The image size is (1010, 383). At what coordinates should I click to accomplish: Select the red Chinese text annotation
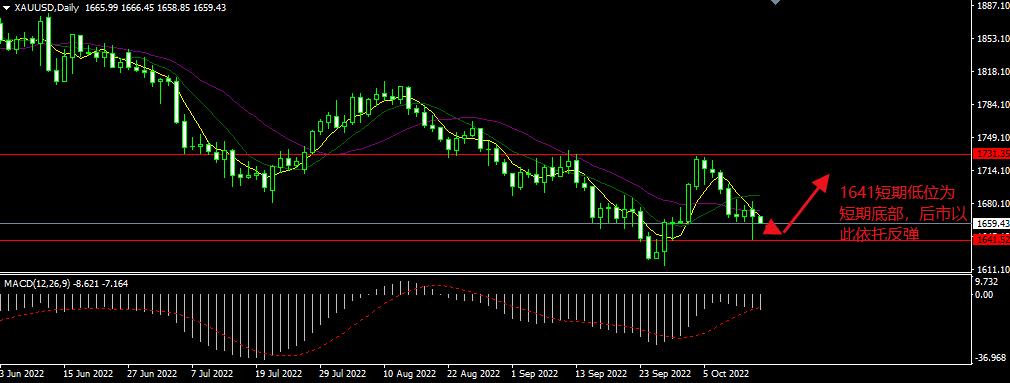point(895,214)
